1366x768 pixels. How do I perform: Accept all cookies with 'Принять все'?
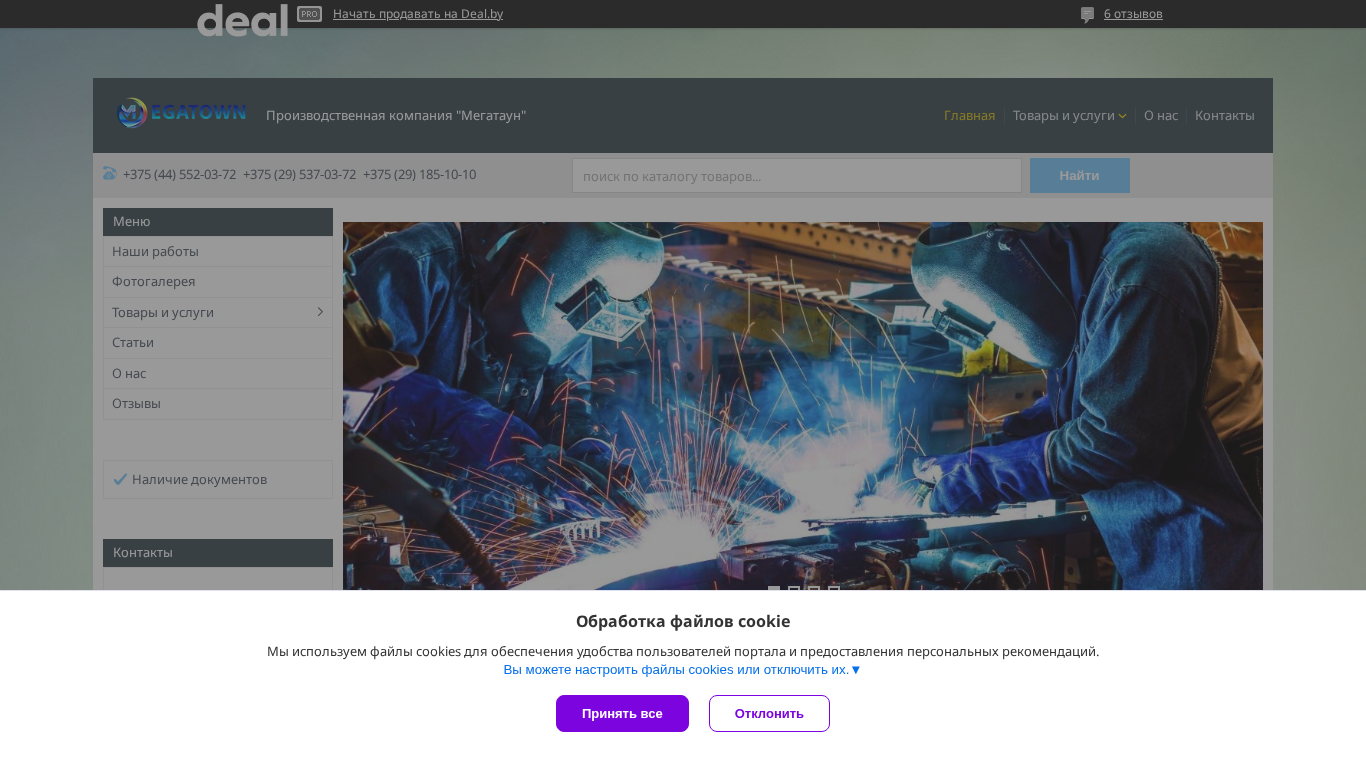(x=622, y=714)
